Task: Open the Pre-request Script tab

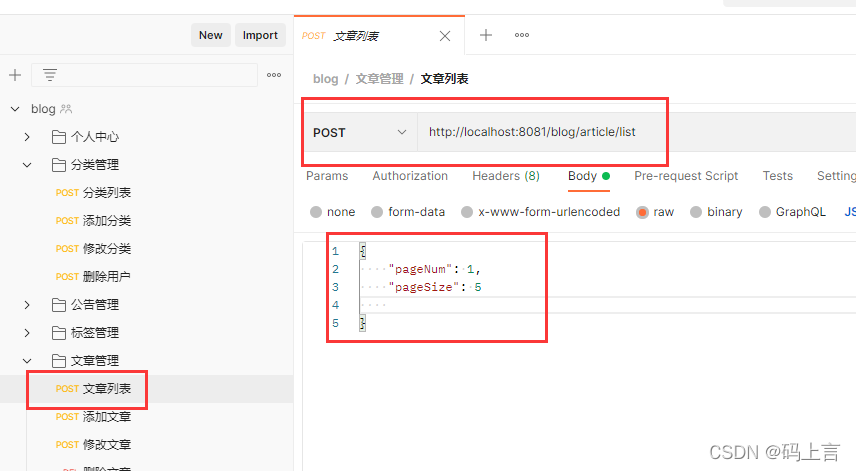Action: tap(686, 176)
